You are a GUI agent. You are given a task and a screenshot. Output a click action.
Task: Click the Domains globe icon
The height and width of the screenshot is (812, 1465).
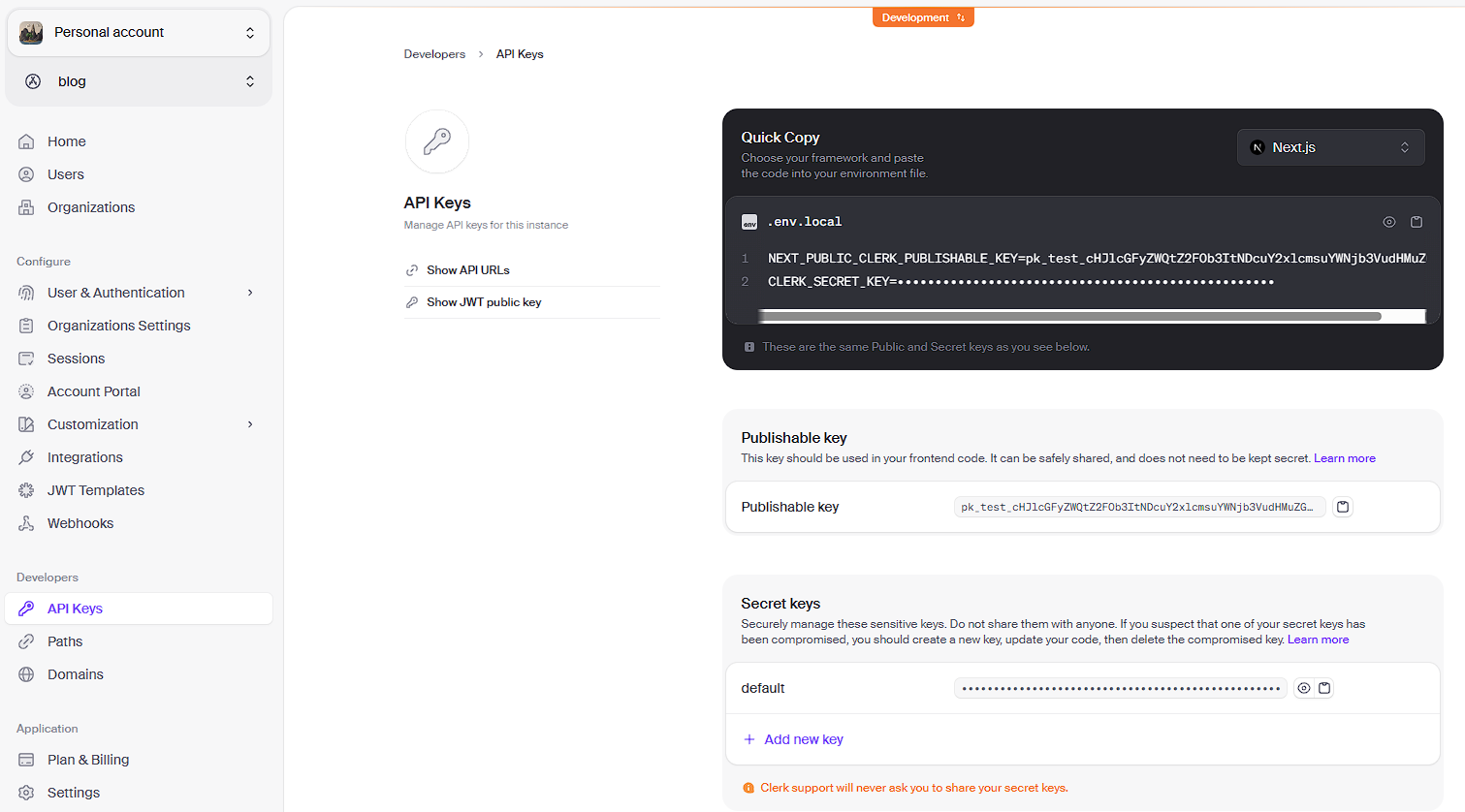click(x=26, y=674)
